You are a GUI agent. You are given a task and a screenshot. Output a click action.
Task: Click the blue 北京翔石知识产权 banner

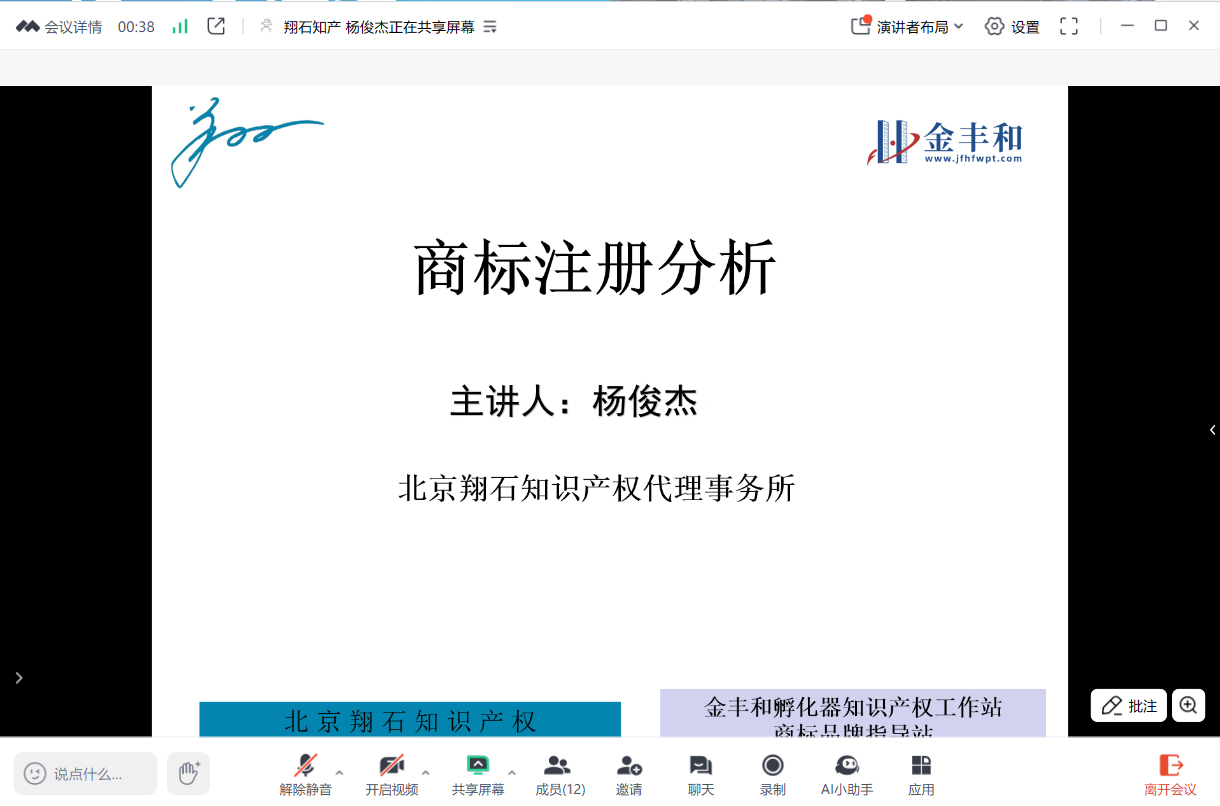(410, 719)
